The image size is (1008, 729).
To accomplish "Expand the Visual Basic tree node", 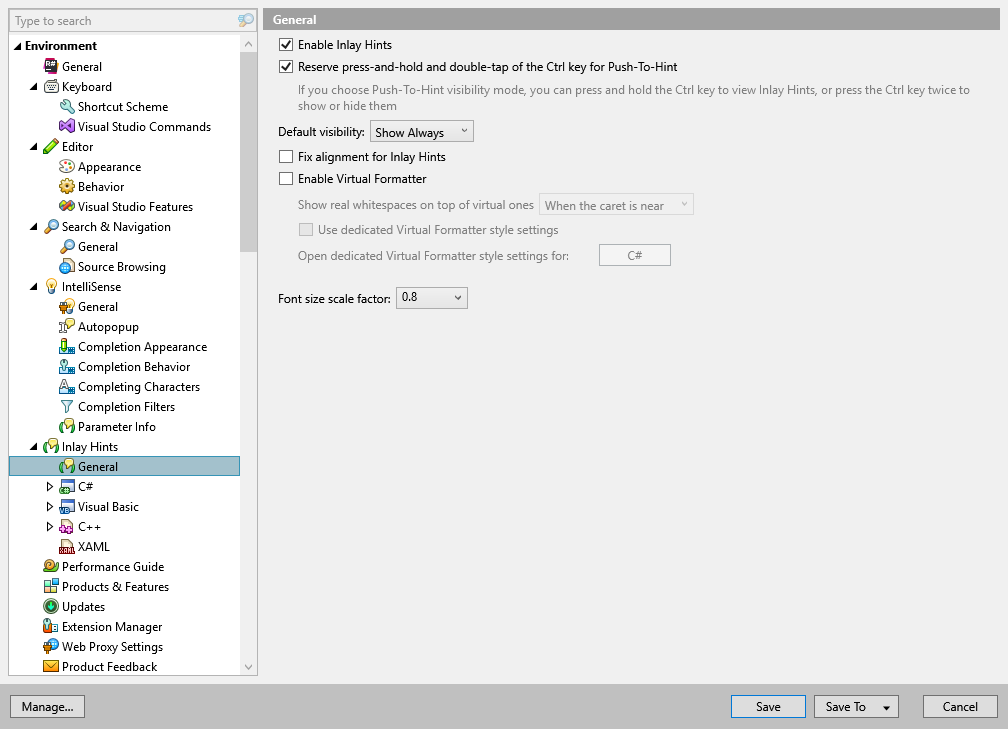I will [x=50, y=507].
